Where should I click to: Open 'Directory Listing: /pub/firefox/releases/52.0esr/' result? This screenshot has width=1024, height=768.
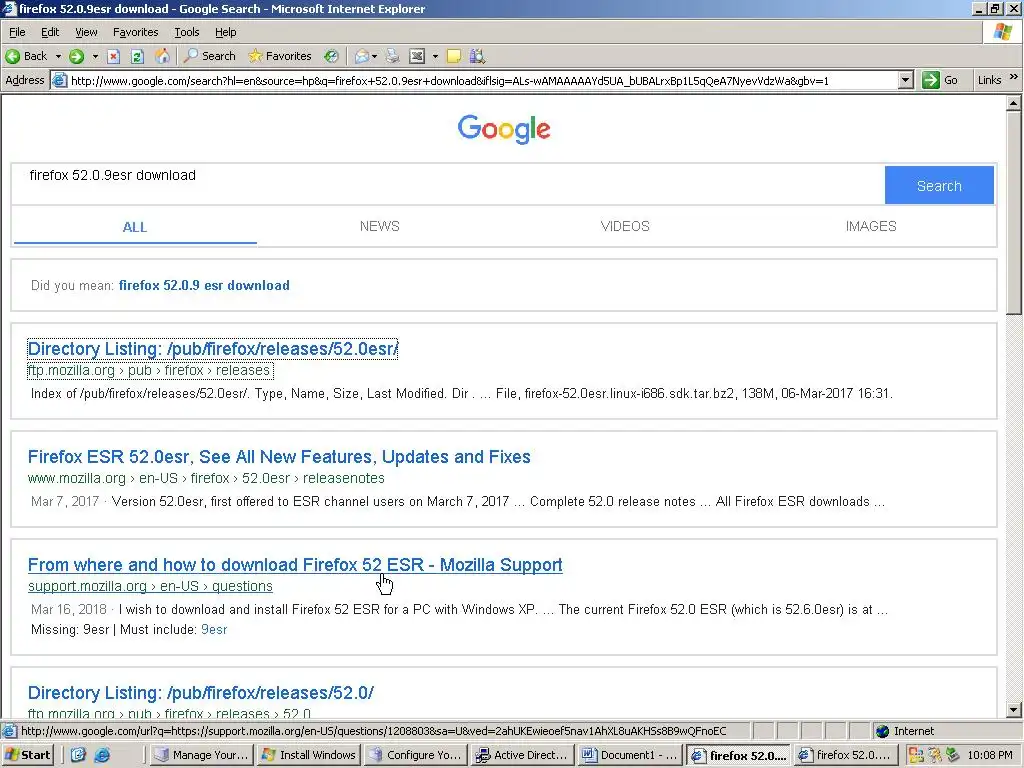point(213,349)
